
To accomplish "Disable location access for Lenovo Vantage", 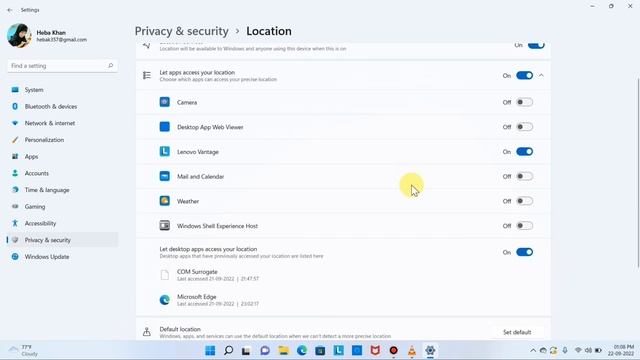I will click(x=524, y=152).
